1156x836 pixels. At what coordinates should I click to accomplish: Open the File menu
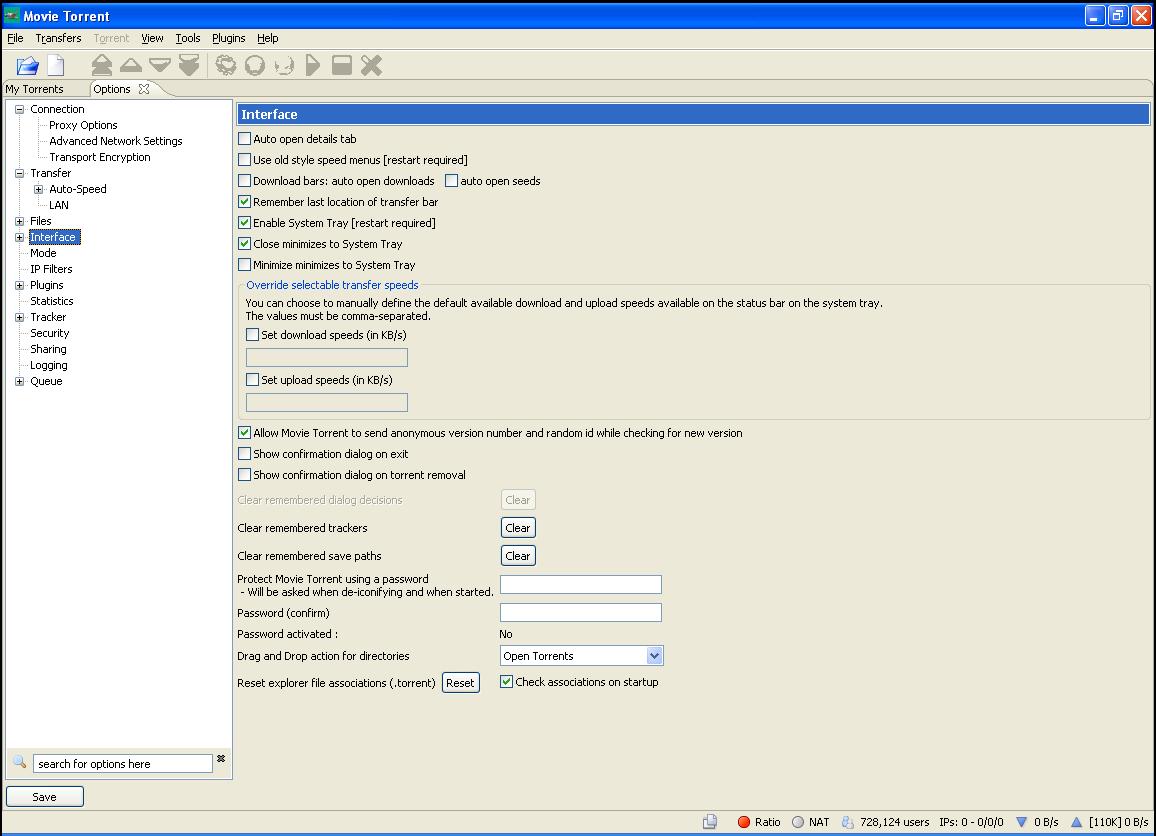click(x=15, y=38)
